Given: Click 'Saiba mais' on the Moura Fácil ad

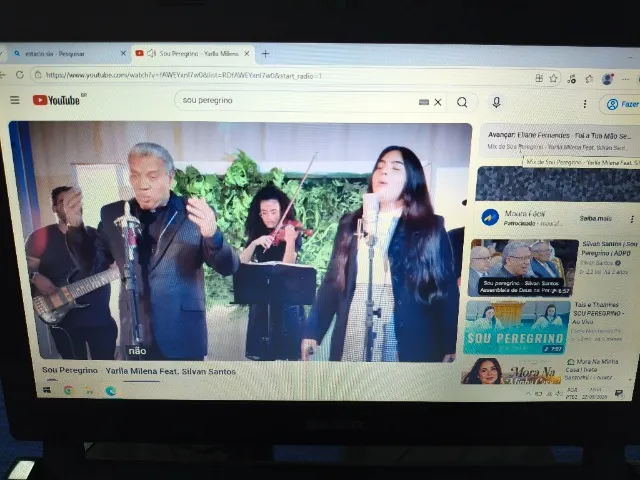Looking at the screenshot, I should [596, 218].
